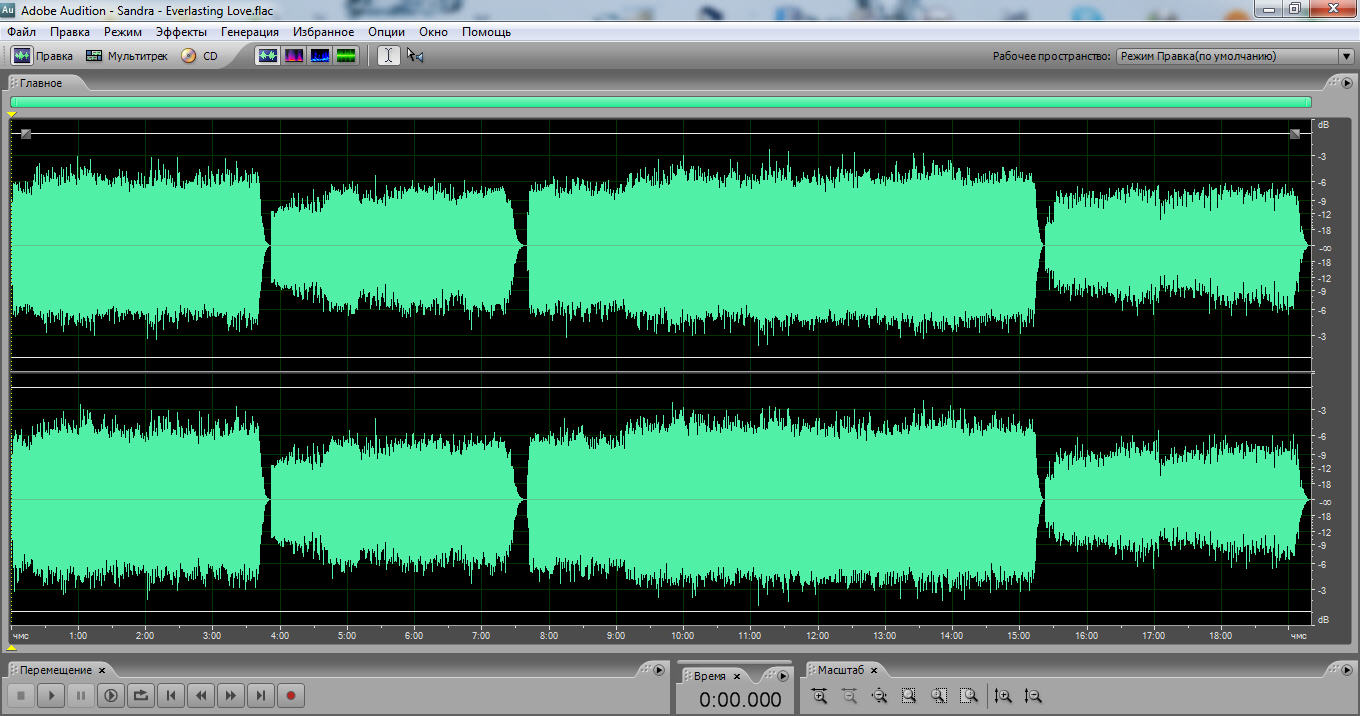1360x716 pixels.
Task: Click the Rewind transport button
Action: pos(201,695)
